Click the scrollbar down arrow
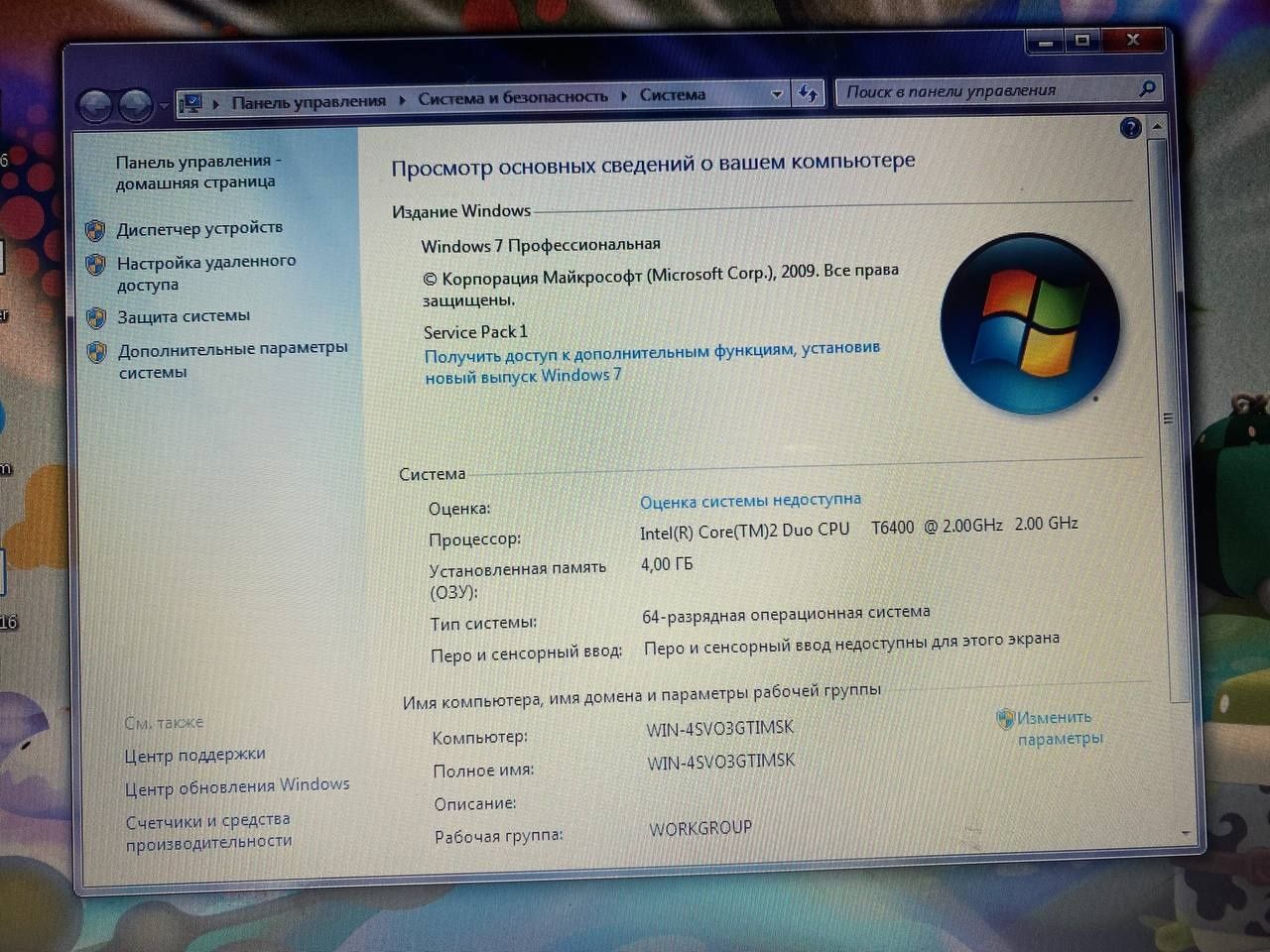The image size is (1270, 952). pyautogui.click(x=1186, y=833)
